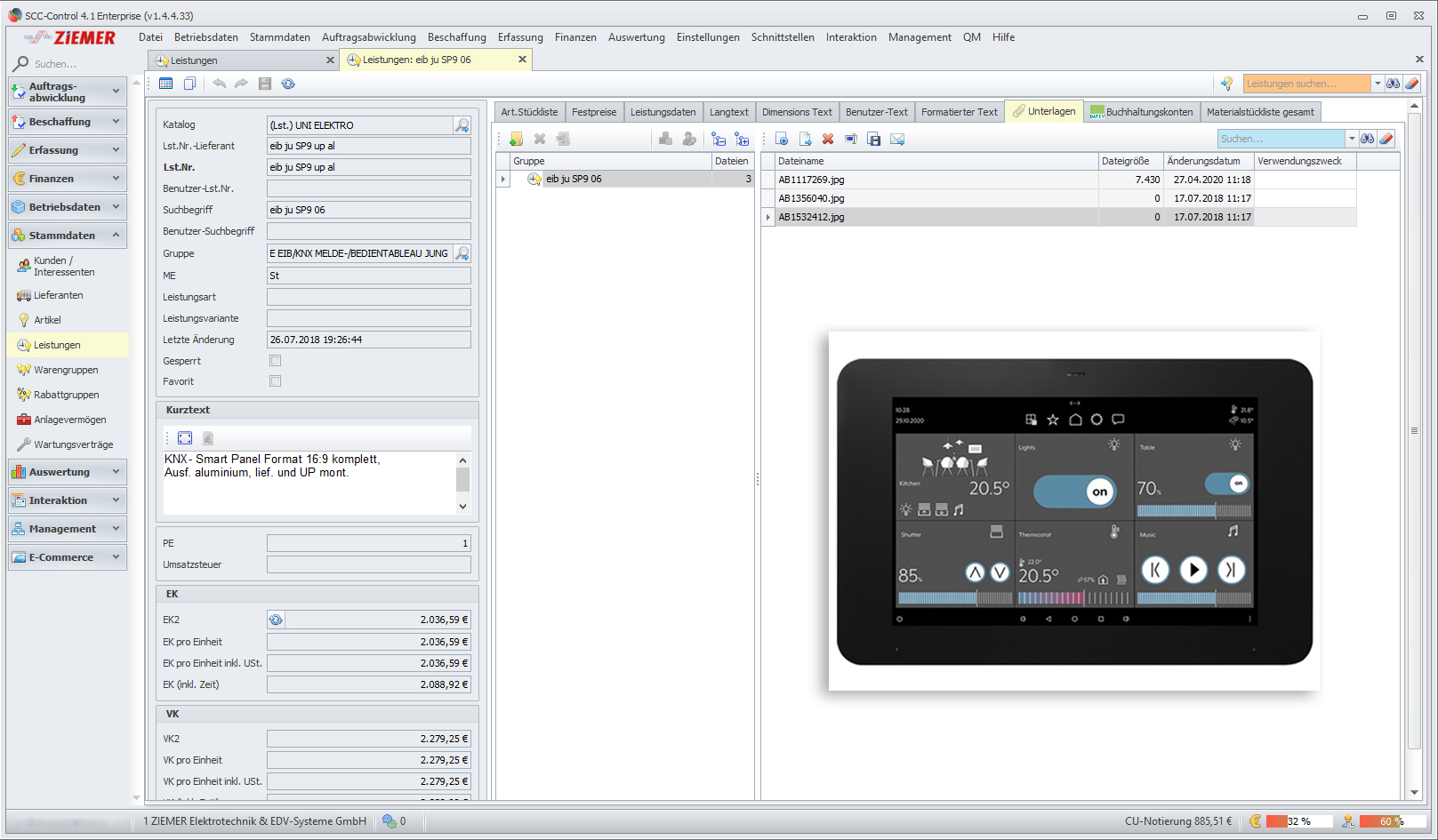Open the Katalog lookup magnifier
1438x840 pixels.
(x=462, y=125)
